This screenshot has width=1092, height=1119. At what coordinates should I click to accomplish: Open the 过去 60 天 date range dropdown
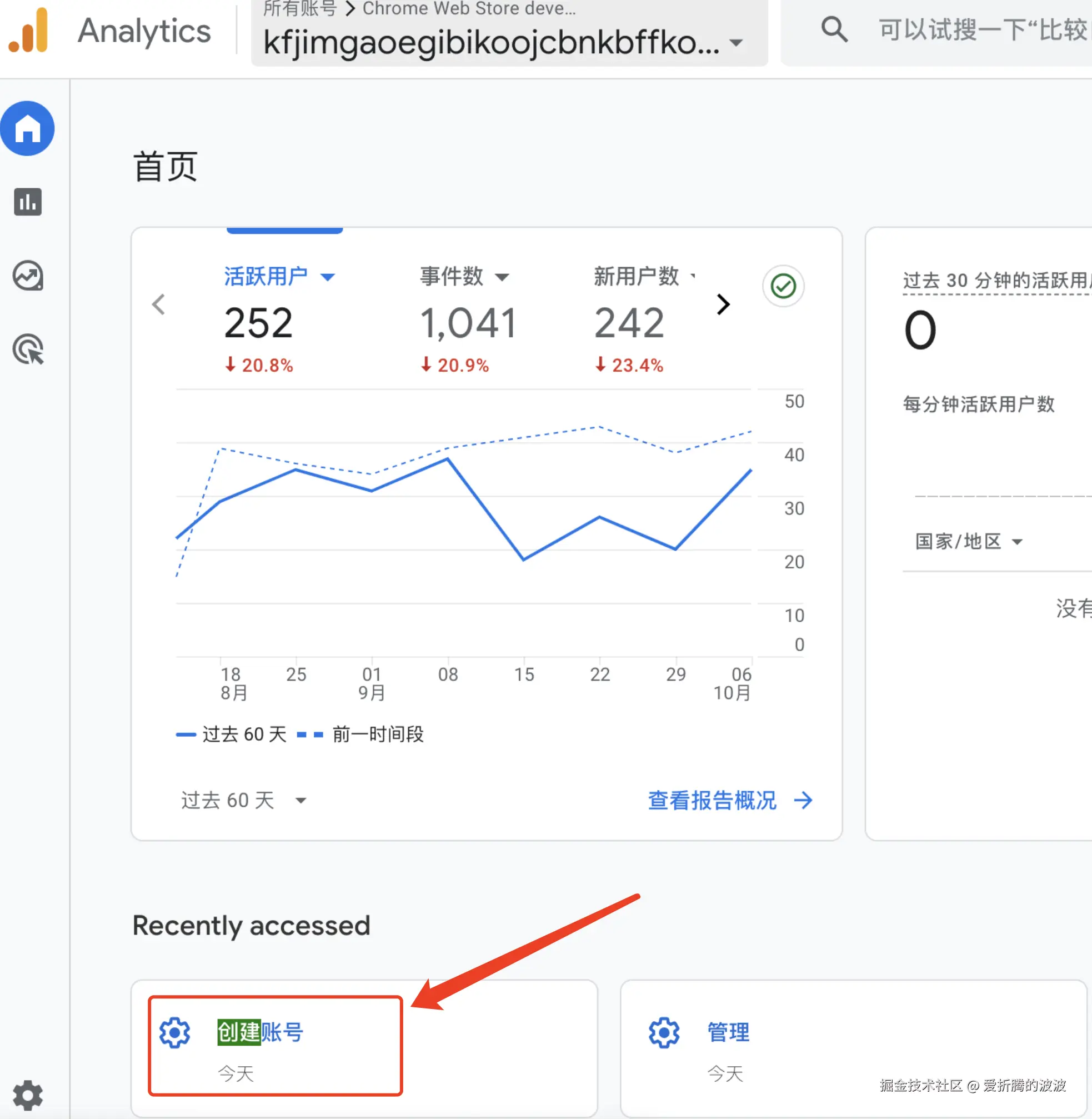click(244, 800)
